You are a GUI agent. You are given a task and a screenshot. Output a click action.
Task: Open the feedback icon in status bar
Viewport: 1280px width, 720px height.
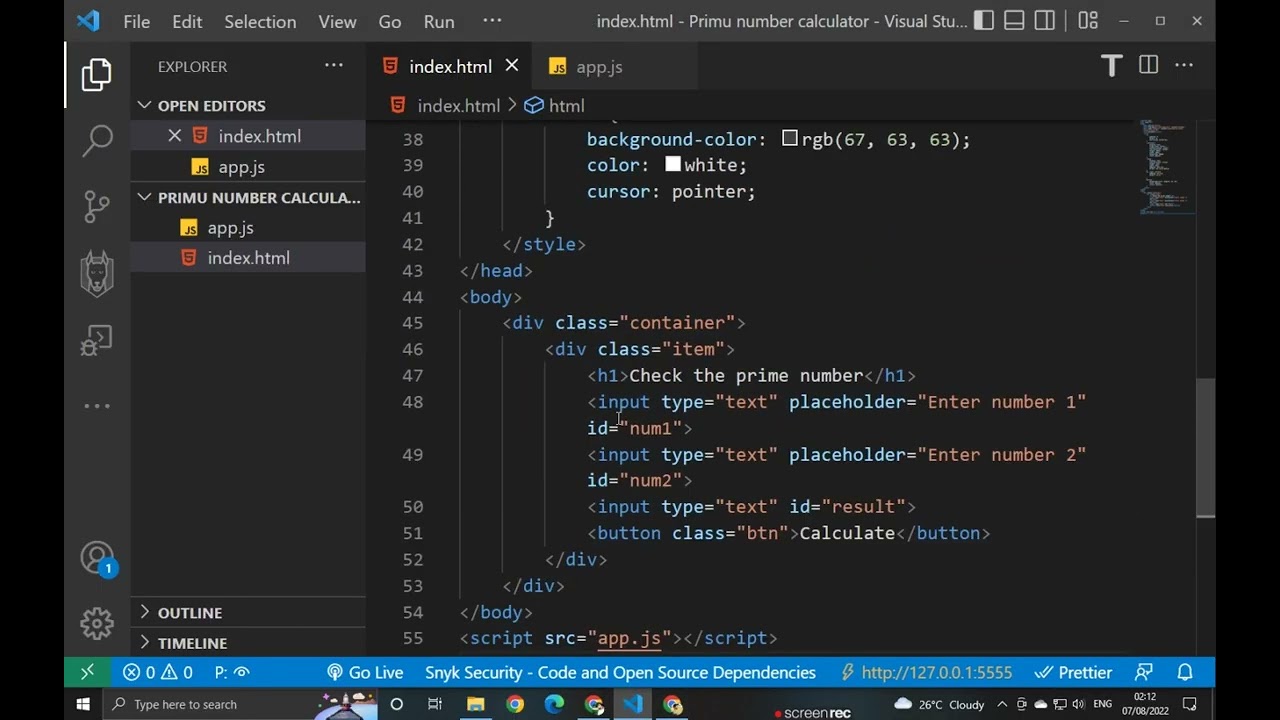pos(1144,673)
